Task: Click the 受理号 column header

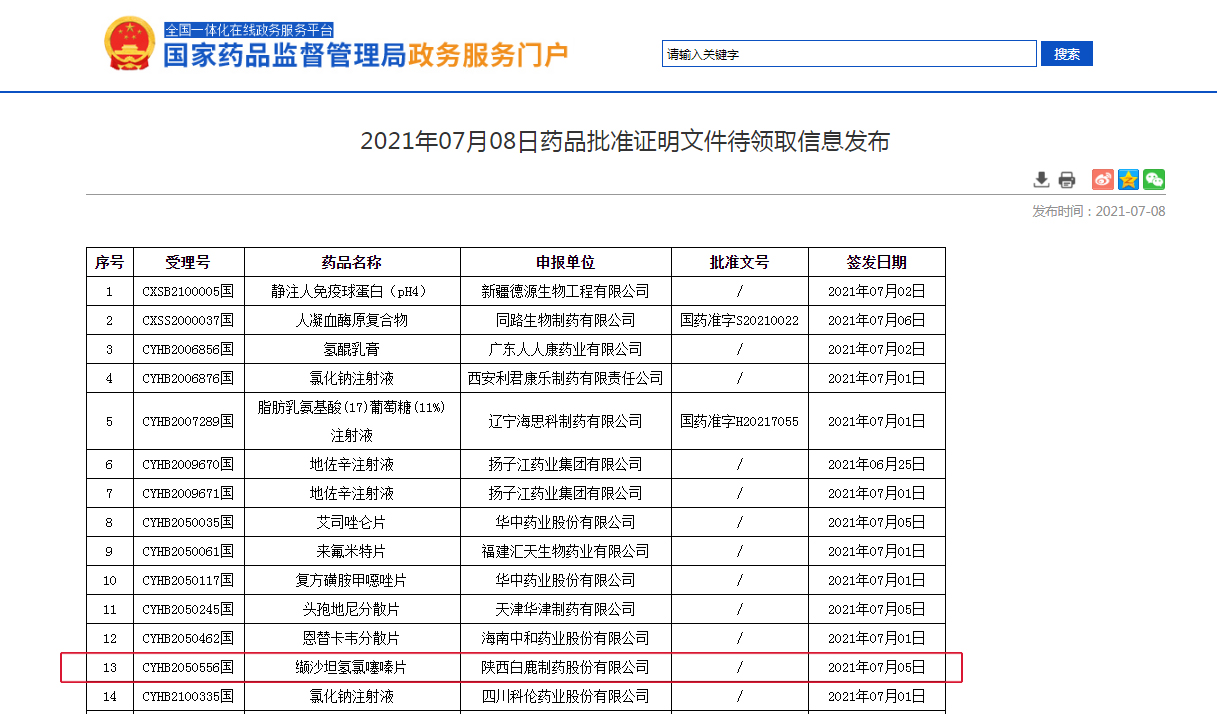Action: coord(188,262)
